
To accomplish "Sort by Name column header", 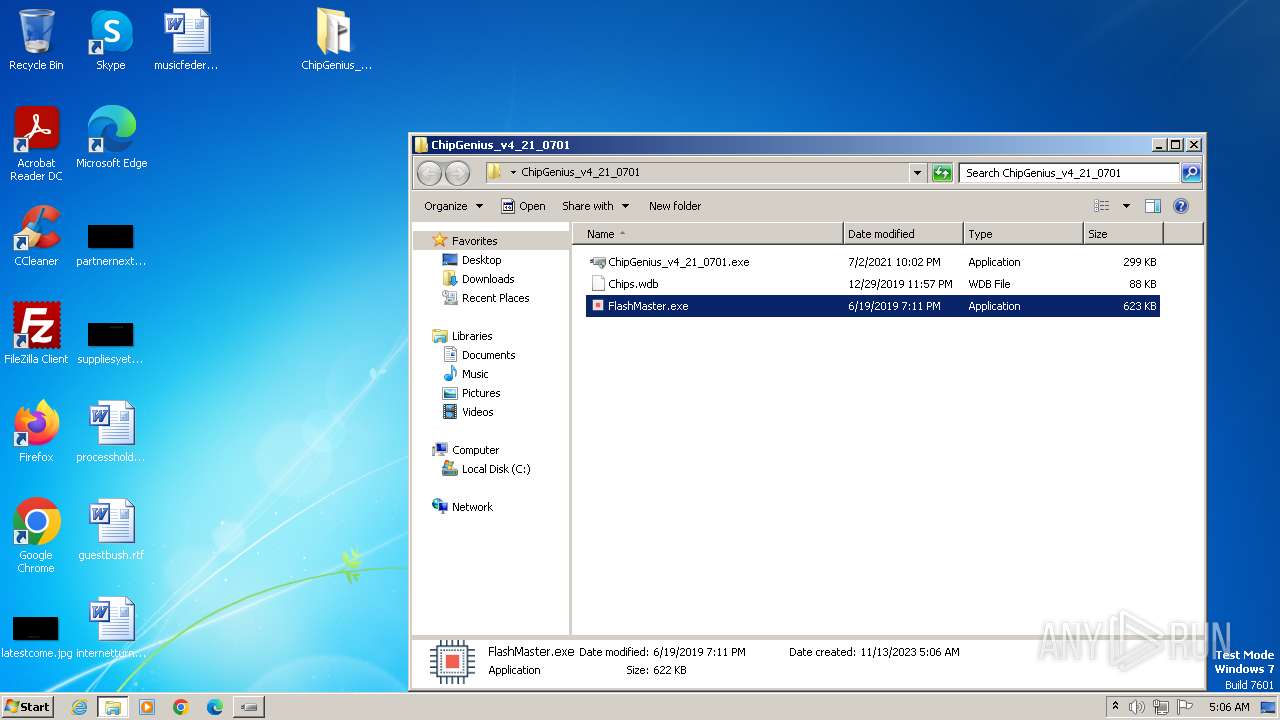I will click(708, 234).
